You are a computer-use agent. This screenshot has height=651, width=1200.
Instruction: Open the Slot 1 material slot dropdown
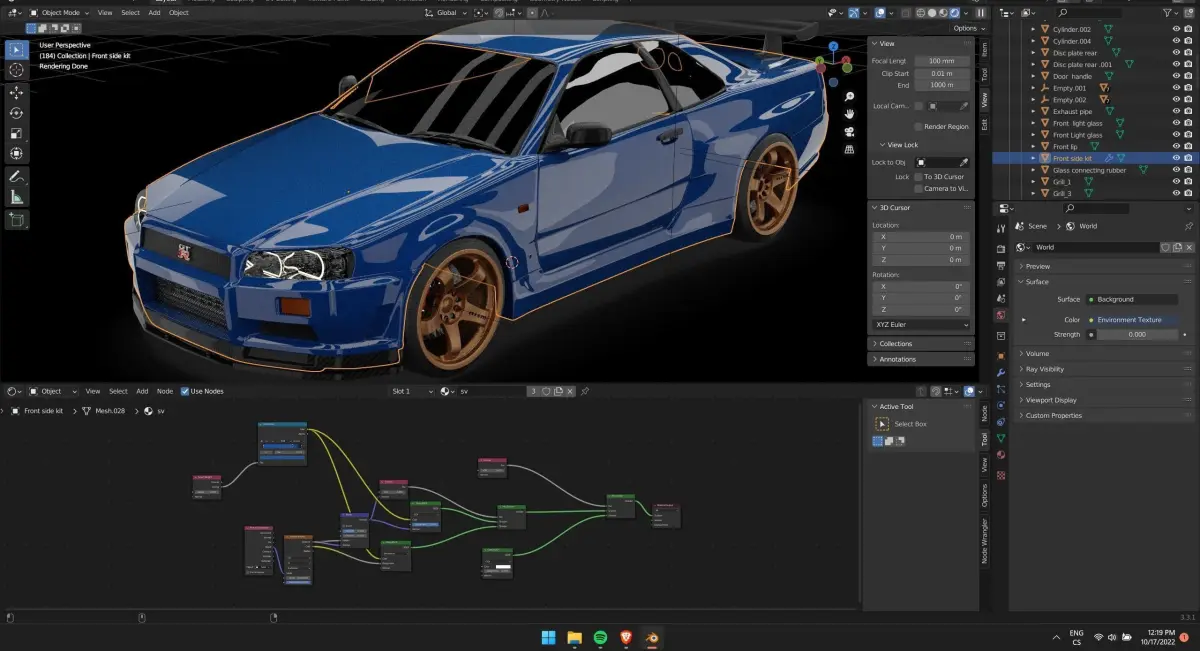pyautogui.click(x=412, y=391)
